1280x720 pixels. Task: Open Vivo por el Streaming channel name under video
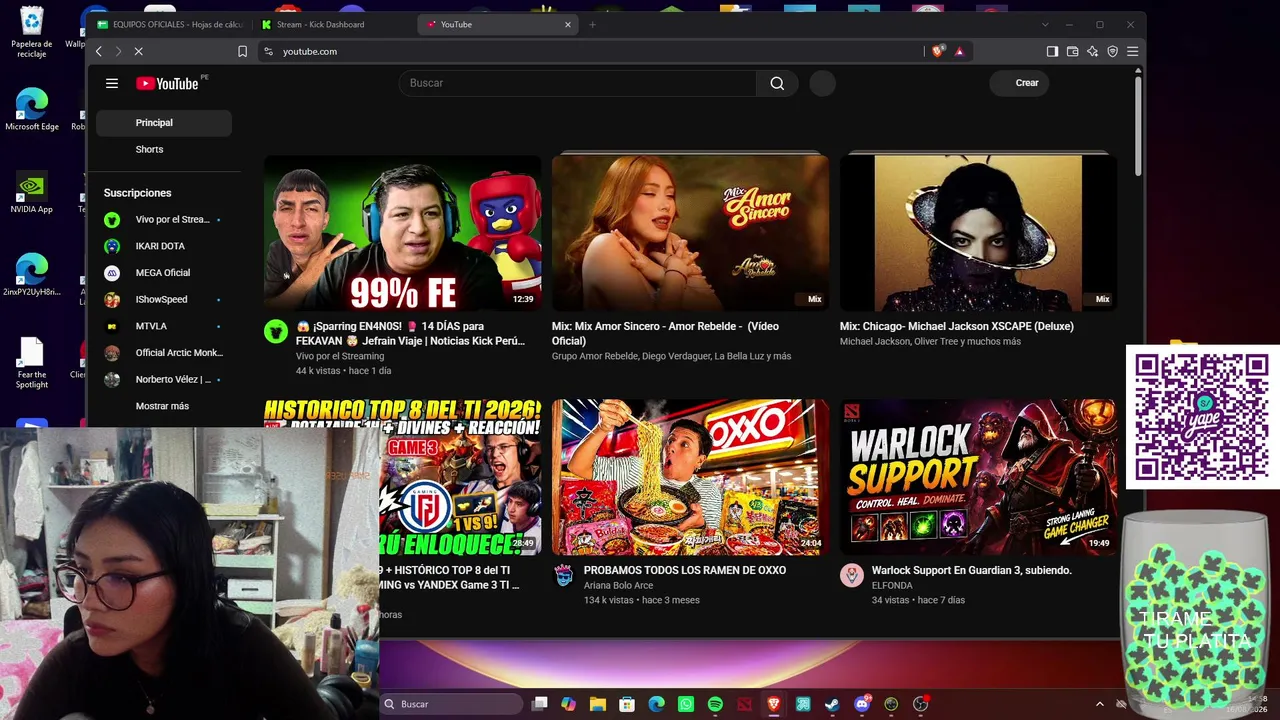(340, 356)
